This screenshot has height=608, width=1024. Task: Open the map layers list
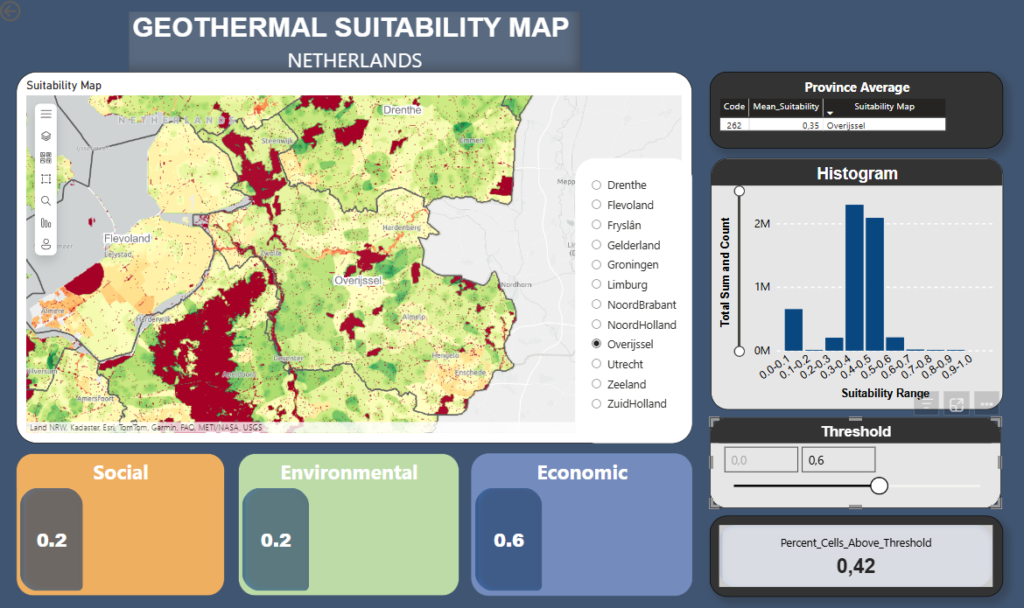[46, 136]
